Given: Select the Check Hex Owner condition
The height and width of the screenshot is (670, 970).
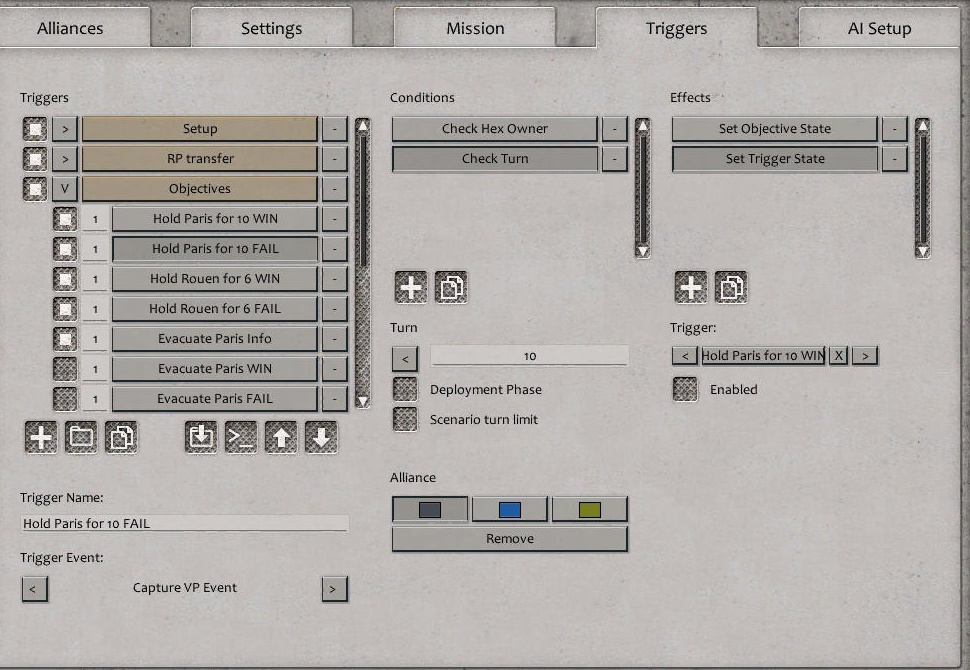Looking at the screenshot, I should [x=495, y=129].
